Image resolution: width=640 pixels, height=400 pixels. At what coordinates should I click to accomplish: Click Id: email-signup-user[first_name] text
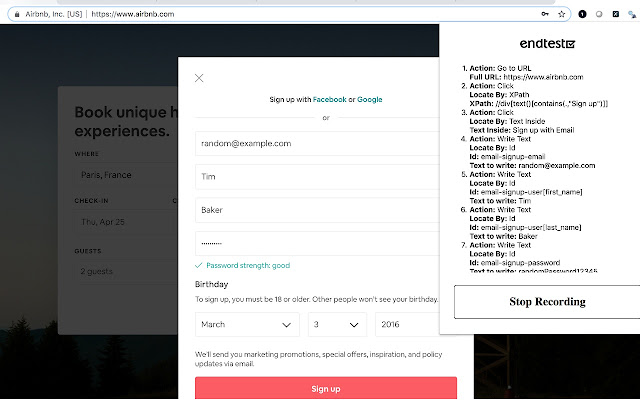coord(526,192)
